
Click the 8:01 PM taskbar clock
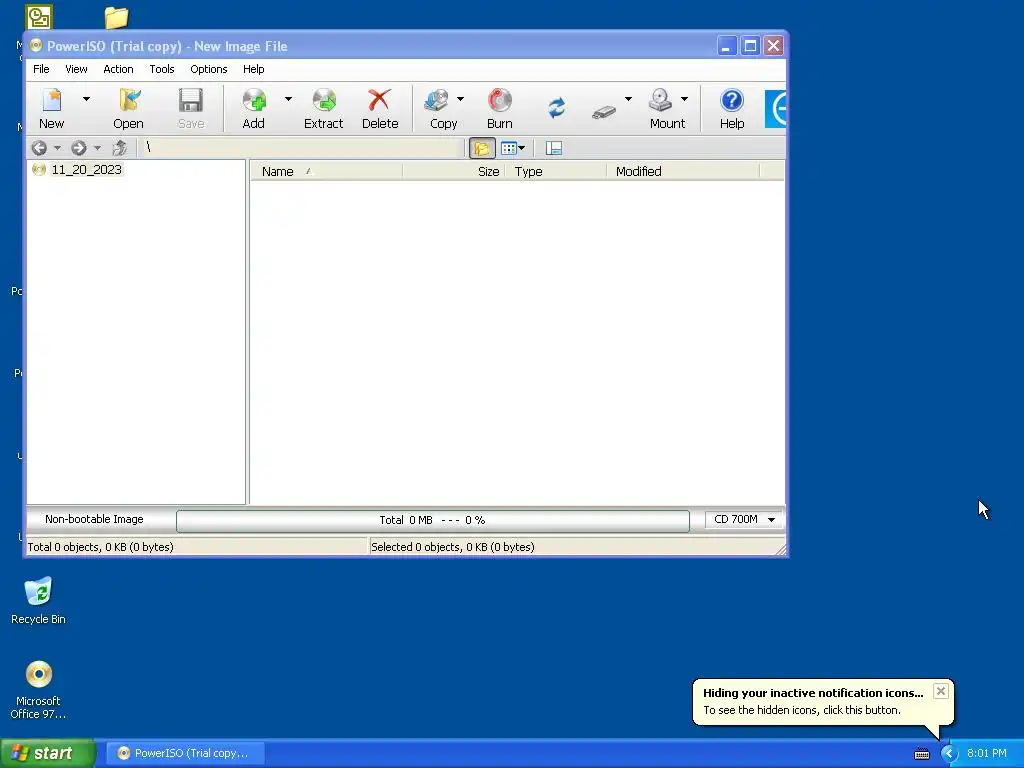click(987, 753)
